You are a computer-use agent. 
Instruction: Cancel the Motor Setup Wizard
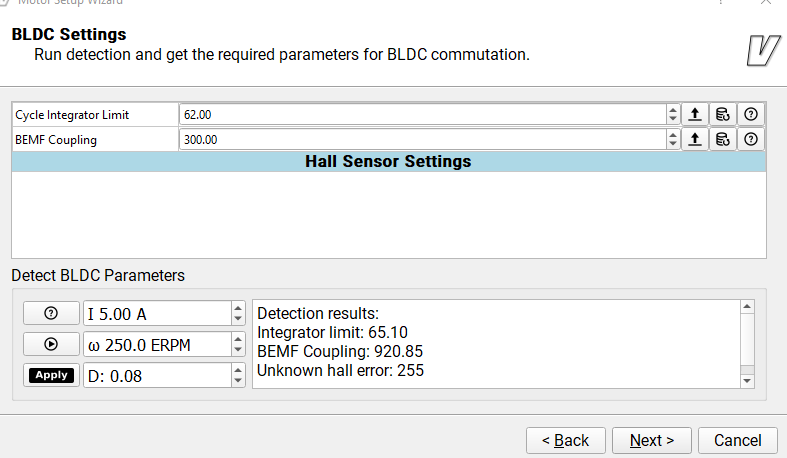(x=738, y=440)
